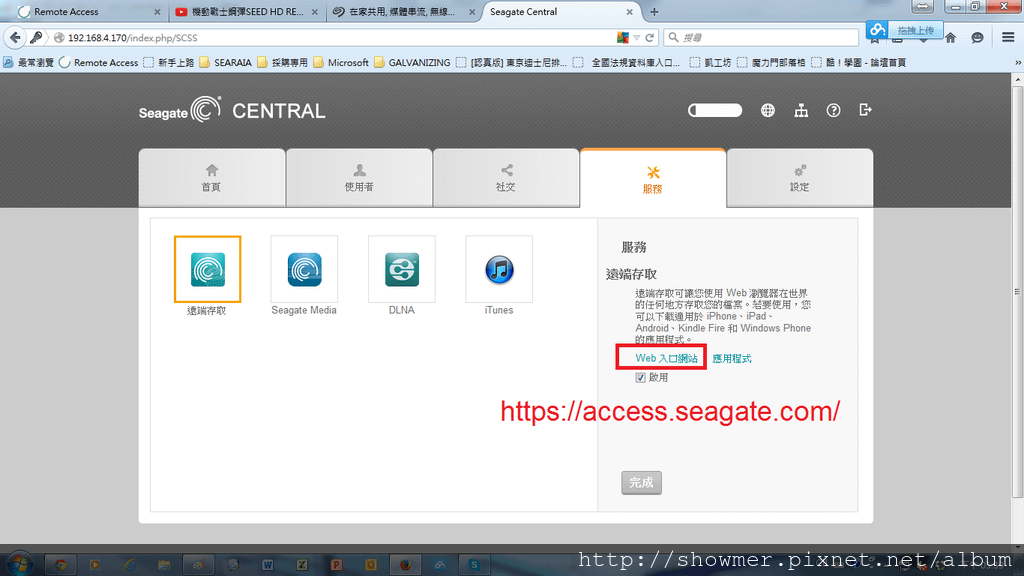
Task: Open the 最常瀏覽 most visited bookmark
Action: (28, 63)
